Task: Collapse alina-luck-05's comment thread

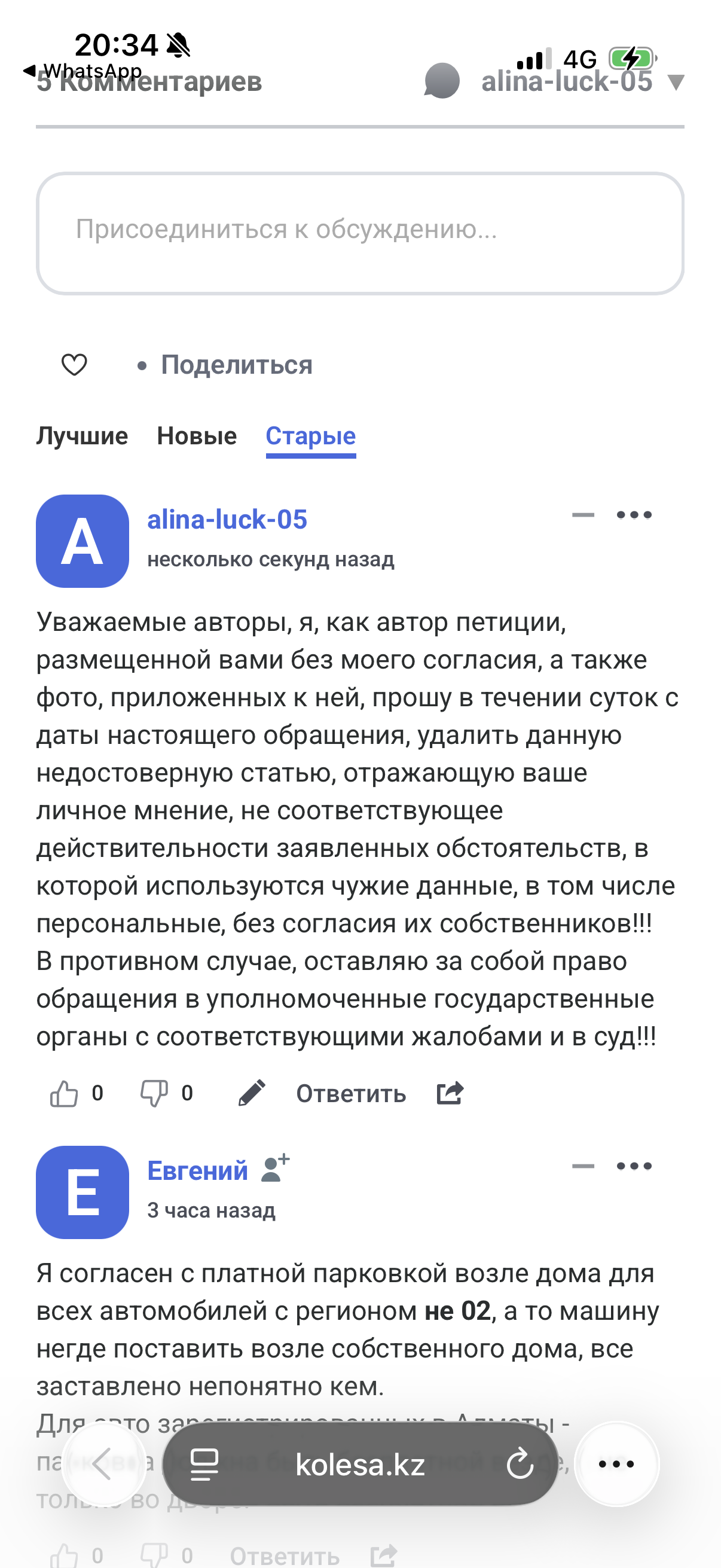Action: (x=583, y=515)
